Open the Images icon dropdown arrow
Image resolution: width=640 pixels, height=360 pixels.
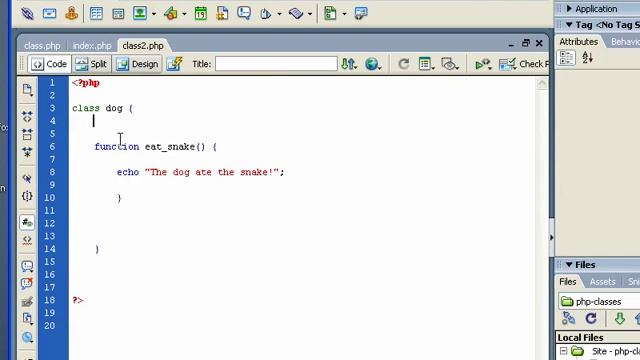(154, 14)
